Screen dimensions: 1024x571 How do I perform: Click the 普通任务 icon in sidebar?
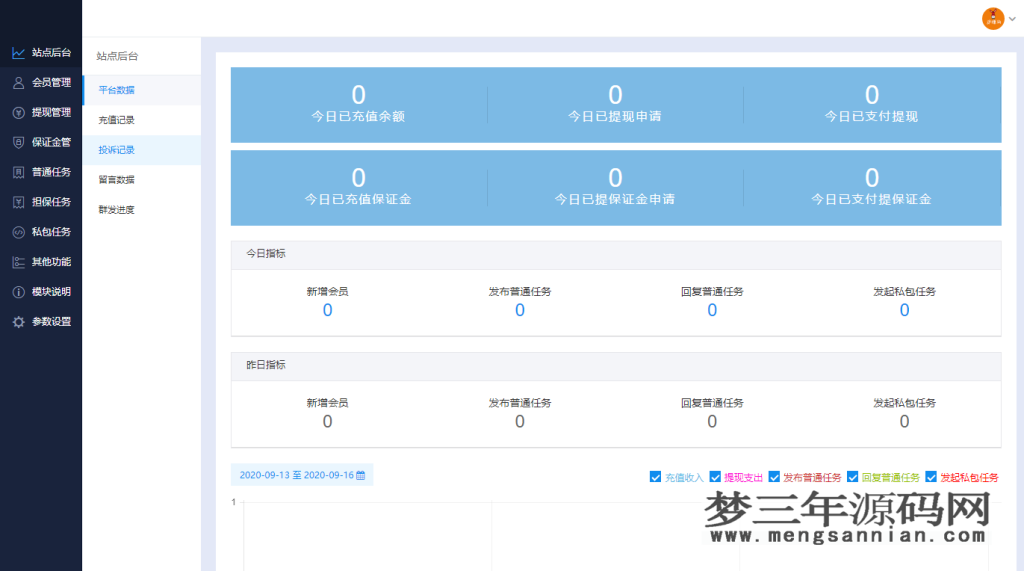[18, 172]
